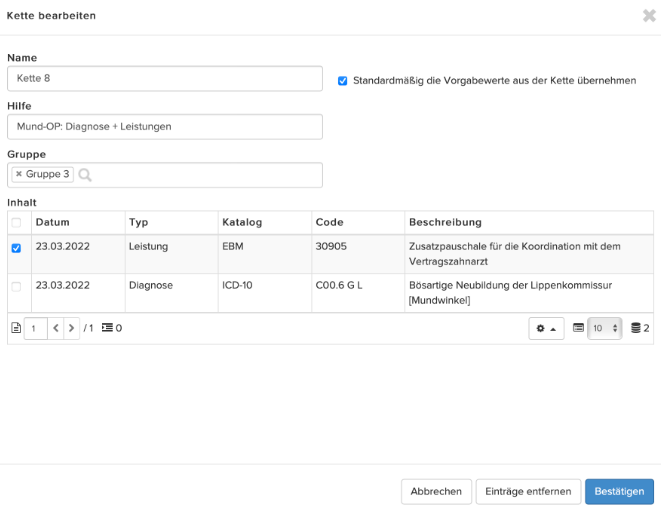Viewport: 661px width, 507px height.
Task: Sort by the Katalog column header
Action: point(265,223)
